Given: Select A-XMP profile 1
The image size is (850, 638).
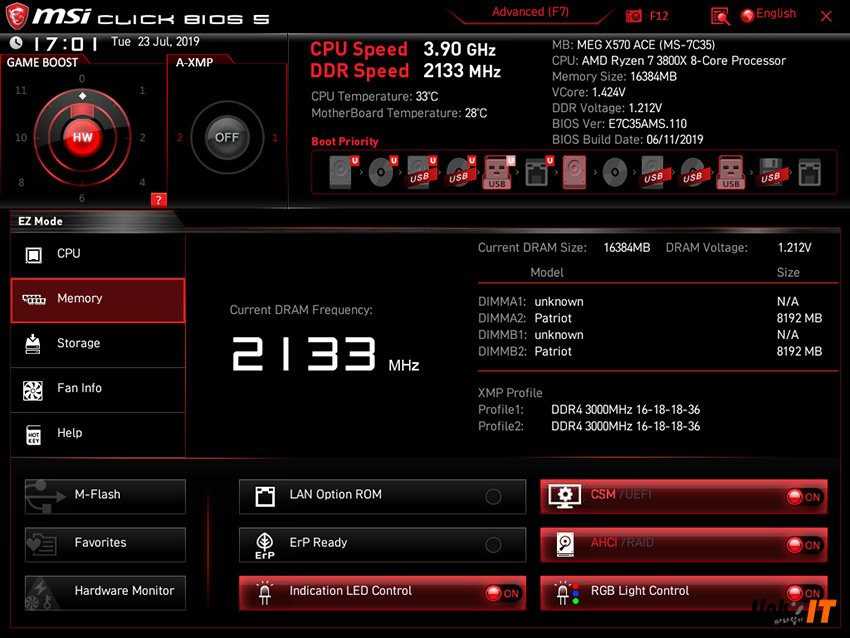Looking at the screenshot, I should (x=275, y=138).
